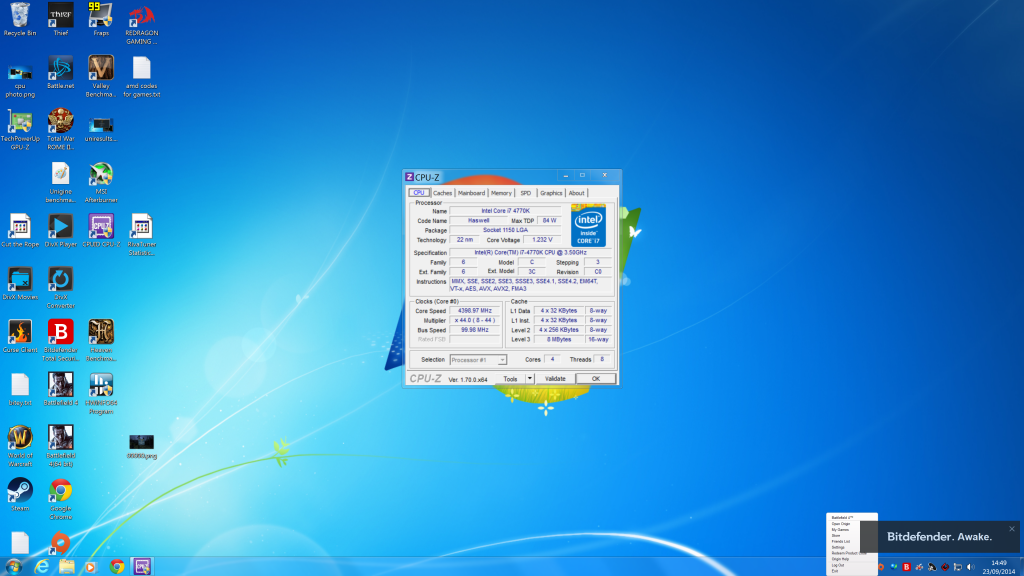Click the Intel Core i7 logo
This screenshot has width=1024, height=576.
pyautogui.click(x=588, y=226)
